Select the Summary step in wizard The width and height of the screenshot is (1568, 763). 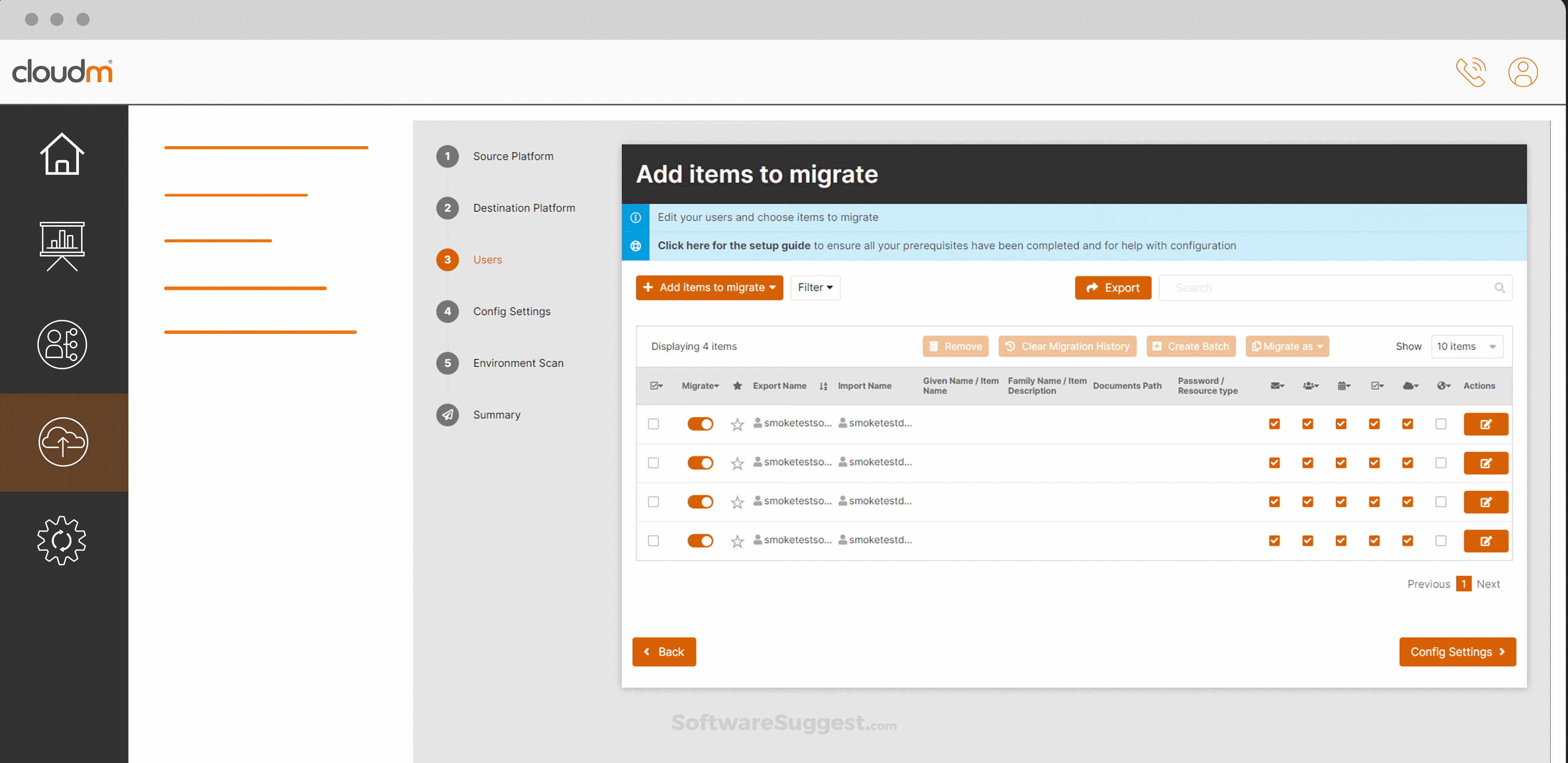(x=496, y=414)
